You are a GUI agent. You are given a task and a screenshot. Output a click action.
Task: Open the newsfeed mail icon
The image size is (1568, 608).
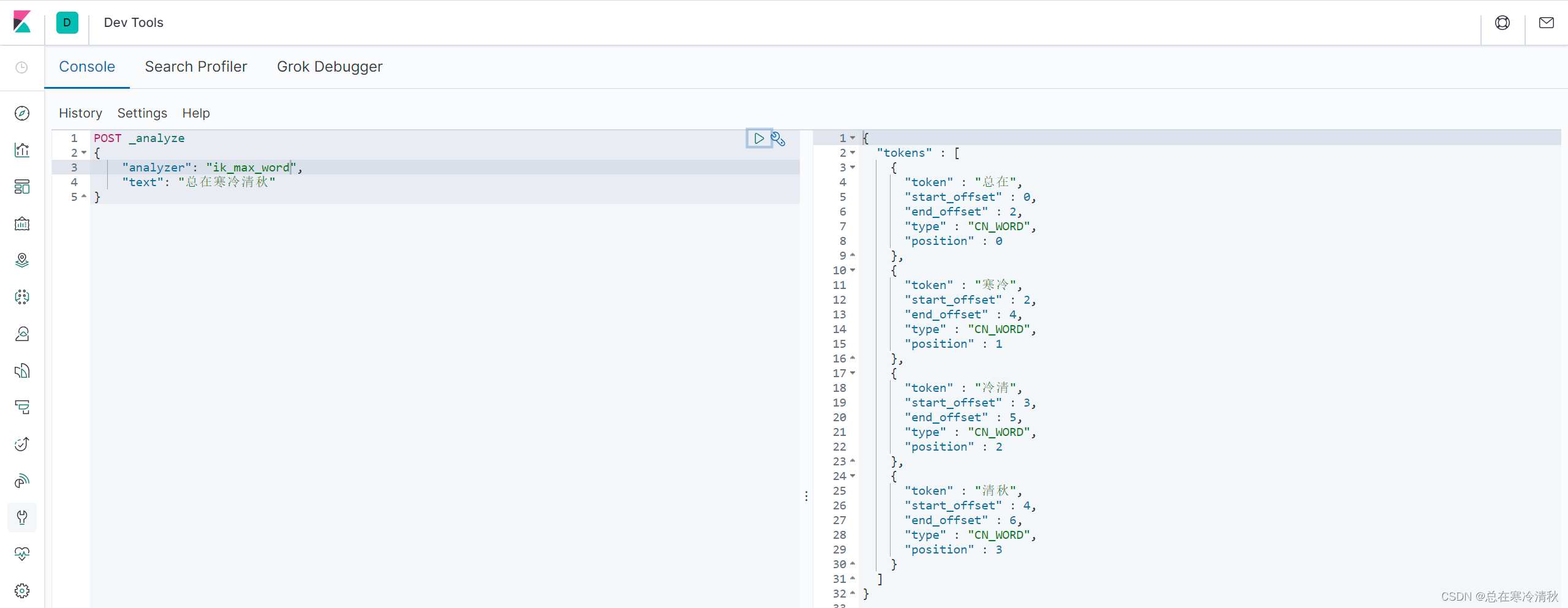tap(1547, 23)
